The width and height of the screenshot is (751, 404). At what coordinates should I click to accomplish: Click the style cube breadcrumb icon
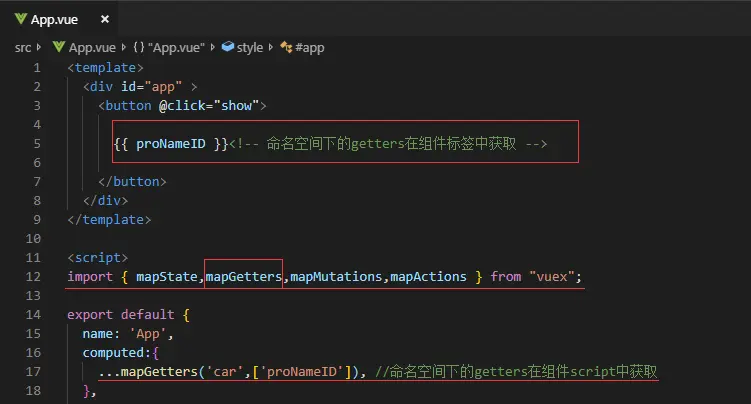point(228,46)
